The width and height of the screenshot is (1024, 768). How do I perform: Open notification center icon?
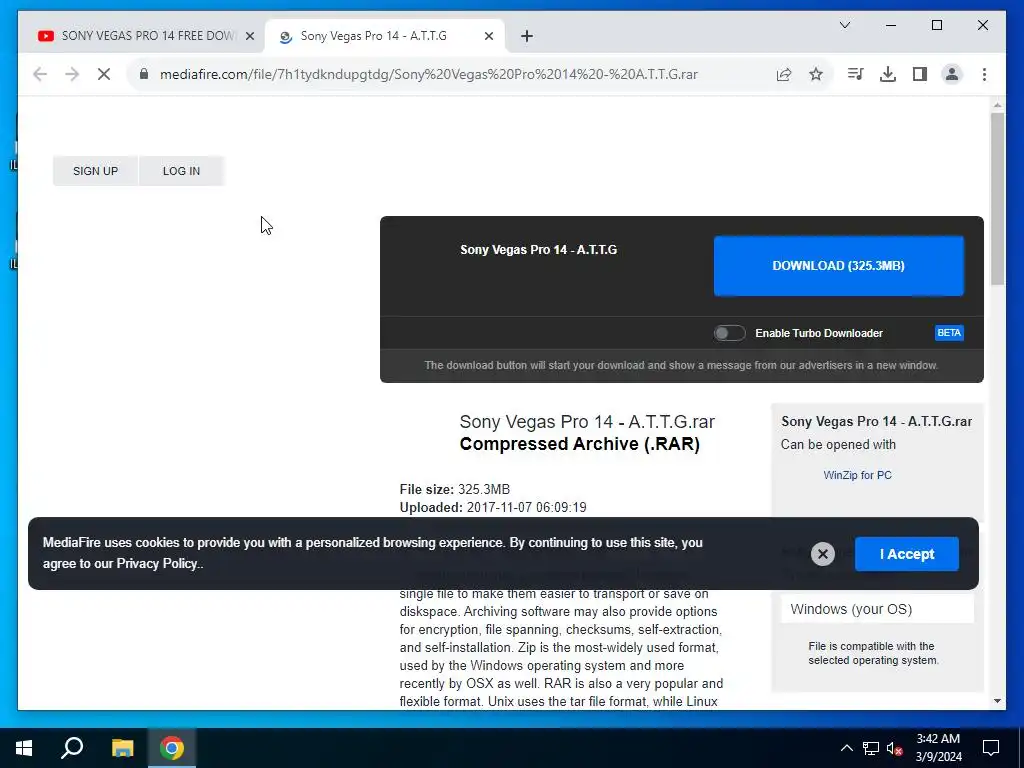991,748
